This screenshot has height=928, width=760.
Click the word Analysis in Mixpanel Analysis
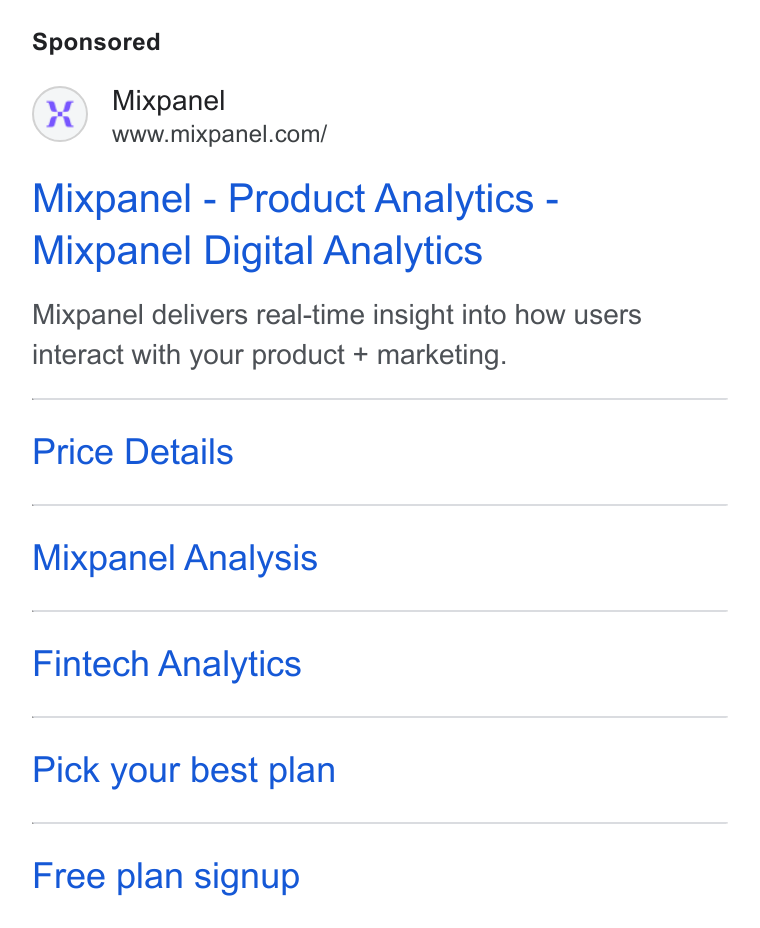[251, 558]
